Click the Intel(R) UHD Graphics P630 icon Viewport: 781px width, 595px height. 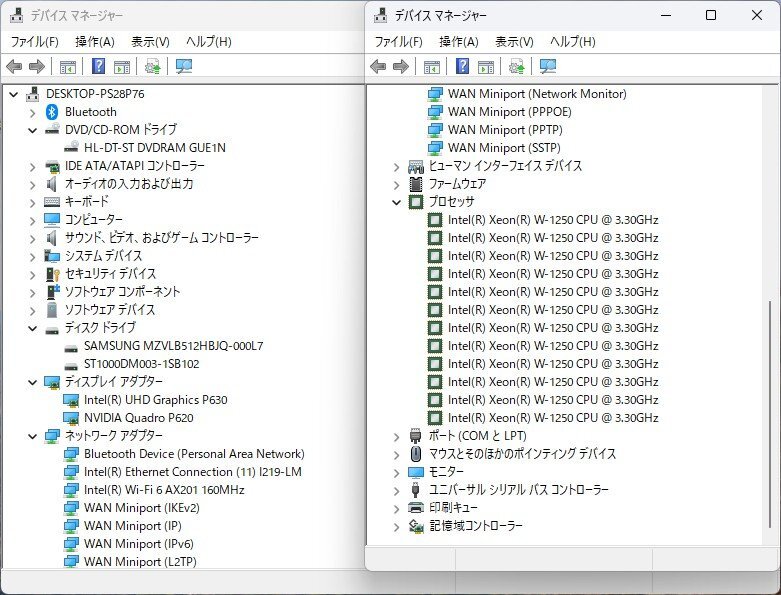coord(71,400)
